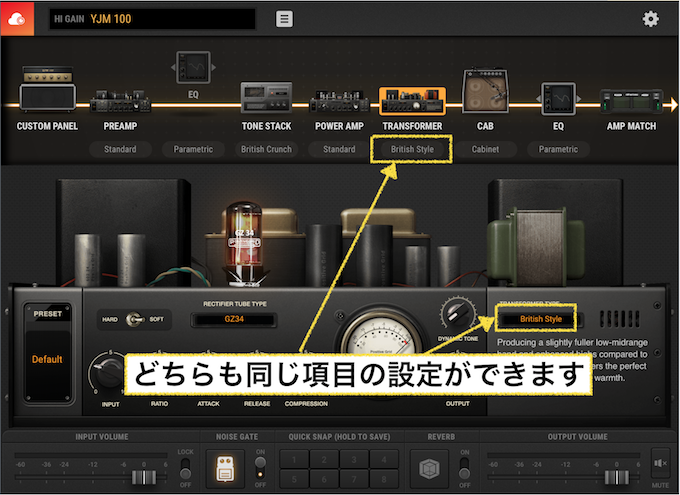The image size is (680, 495).
Task: Click the Output Volume slider handle
Action: [x=616, y=477]
